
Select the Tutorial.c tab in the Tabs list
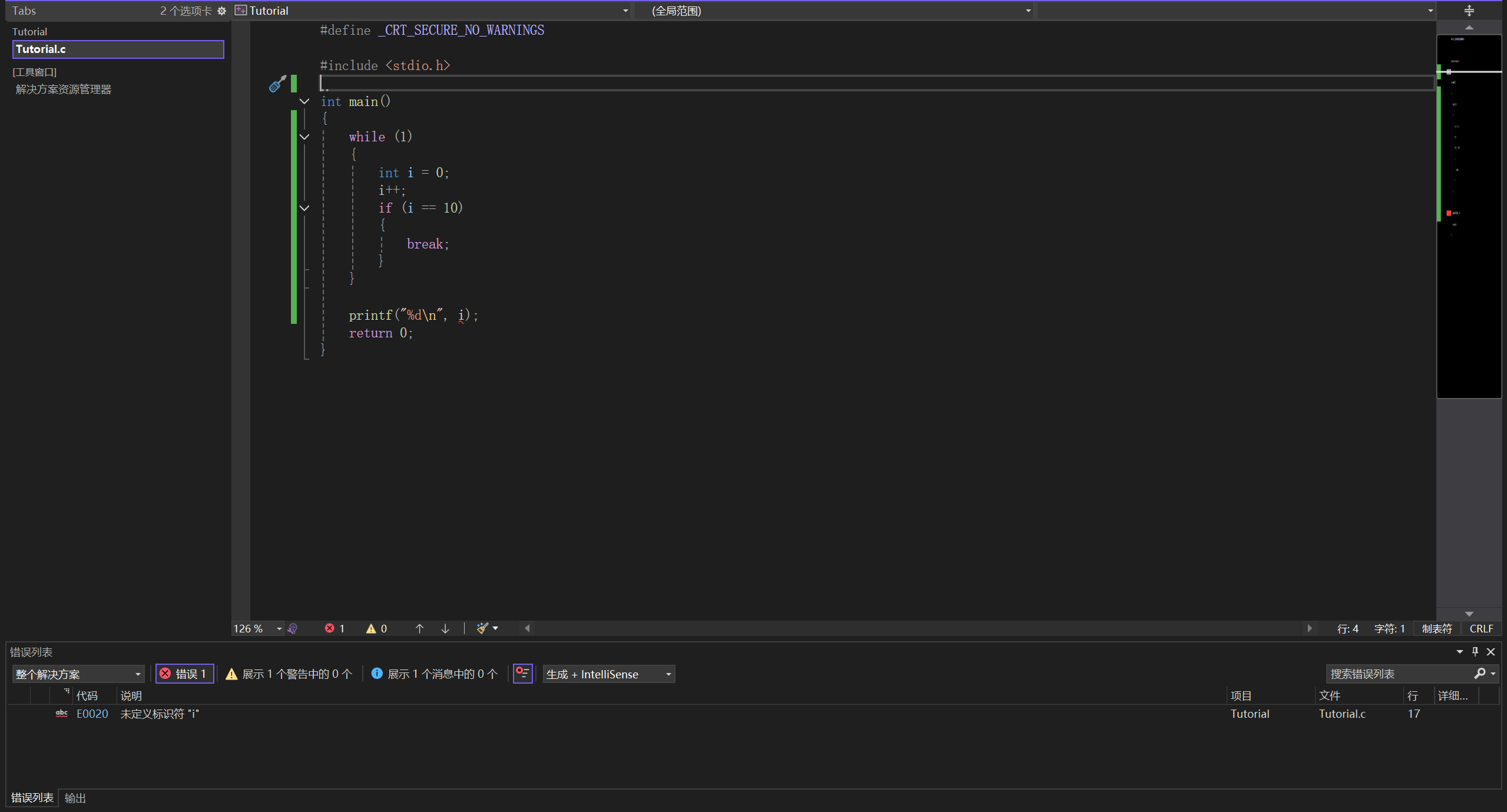[x=118, y=49]
